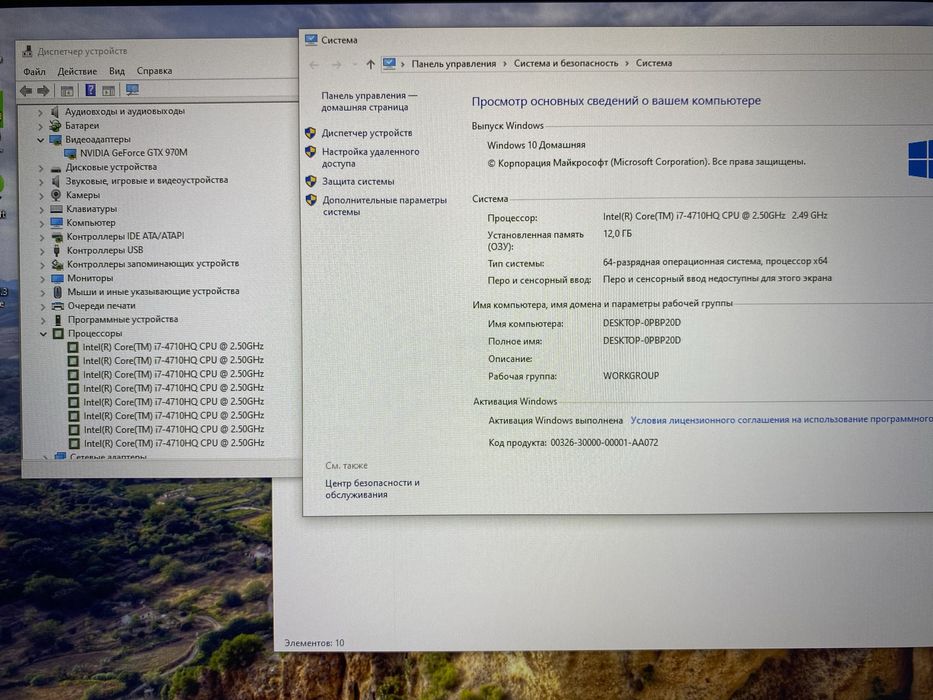Image resolution: width=933 pixels, height=700 pixels.
Task: Open the Действие menu in Device Manager
Action: (x=77, y=71)
